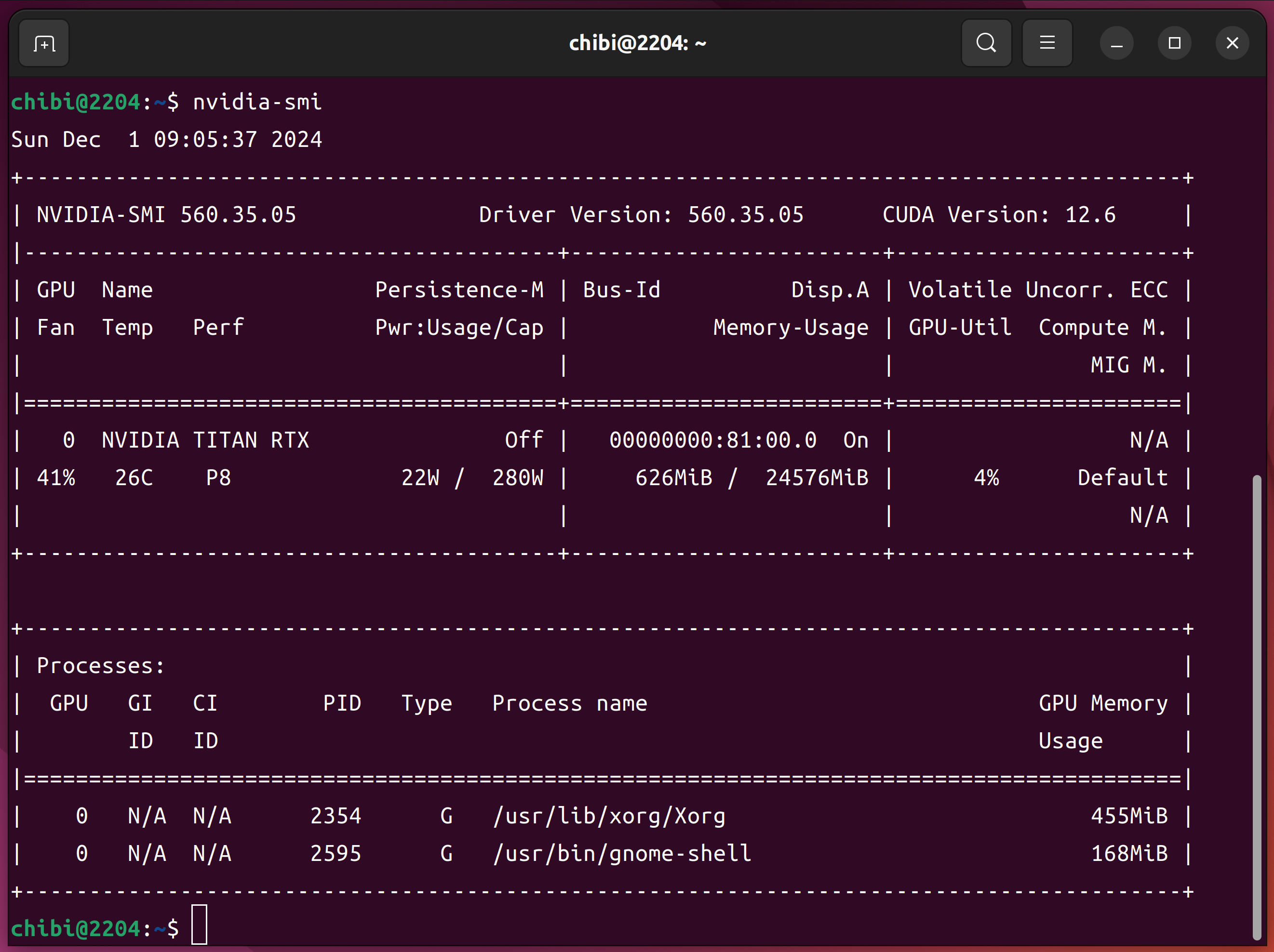Image resolution: width=1274 pixels, height=952 pixels.
Task: Click the Bus-Id 00000000:81:00.0 value
Action: (712, 440)
